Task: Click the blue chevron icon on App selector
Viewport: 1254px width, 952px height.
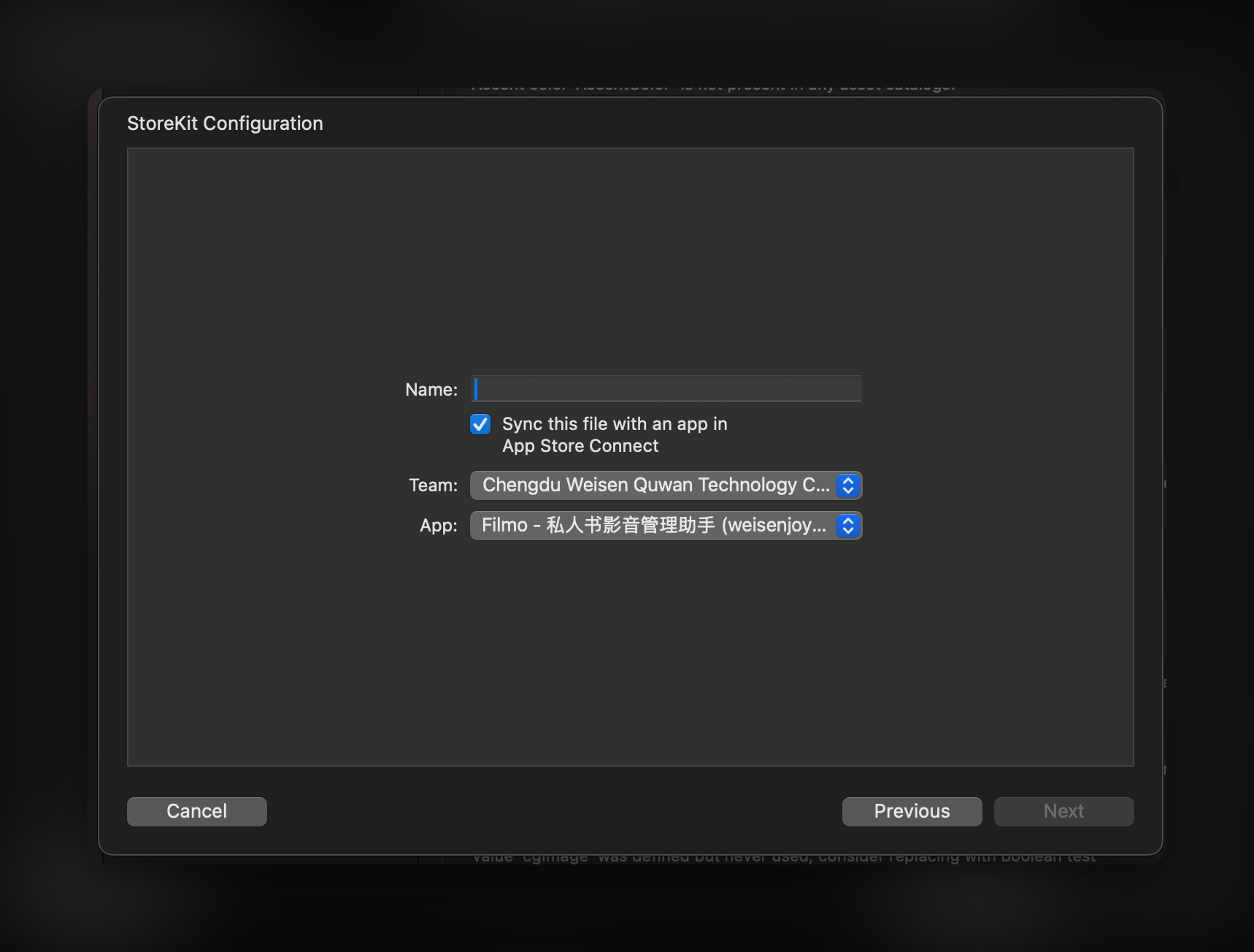Action: point(847,526)
